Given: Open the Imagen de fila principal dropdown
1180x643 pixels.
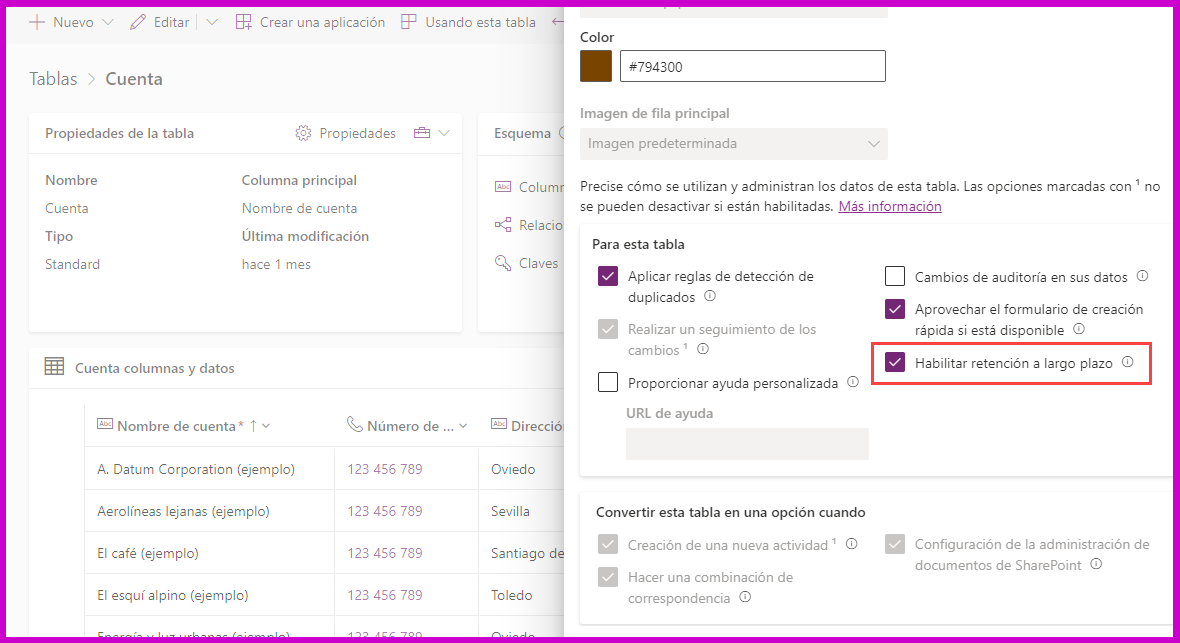Looking at the screenshot, I should click(x=734, y=144).
